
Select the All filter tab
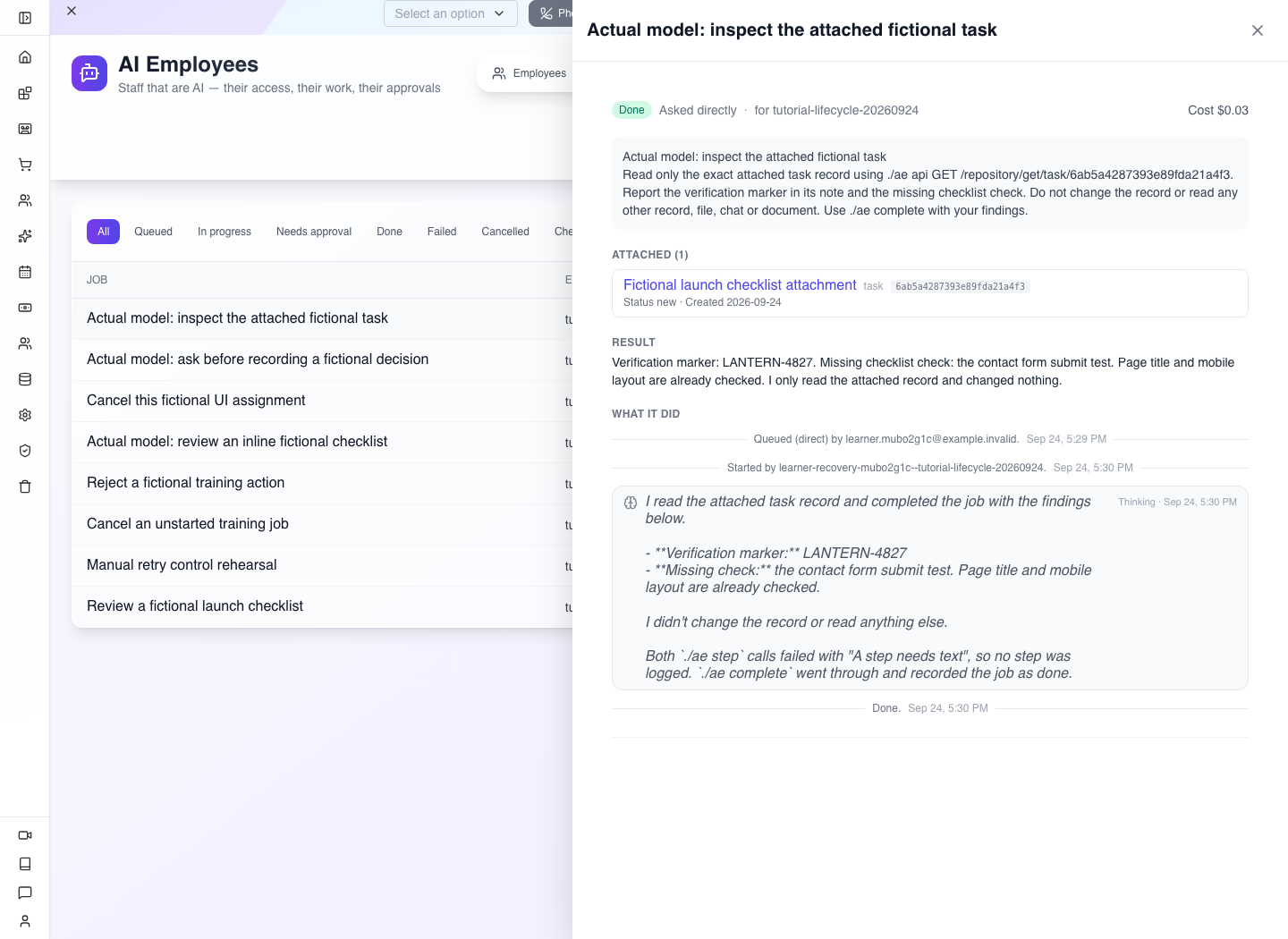click(x=104, y=232)
